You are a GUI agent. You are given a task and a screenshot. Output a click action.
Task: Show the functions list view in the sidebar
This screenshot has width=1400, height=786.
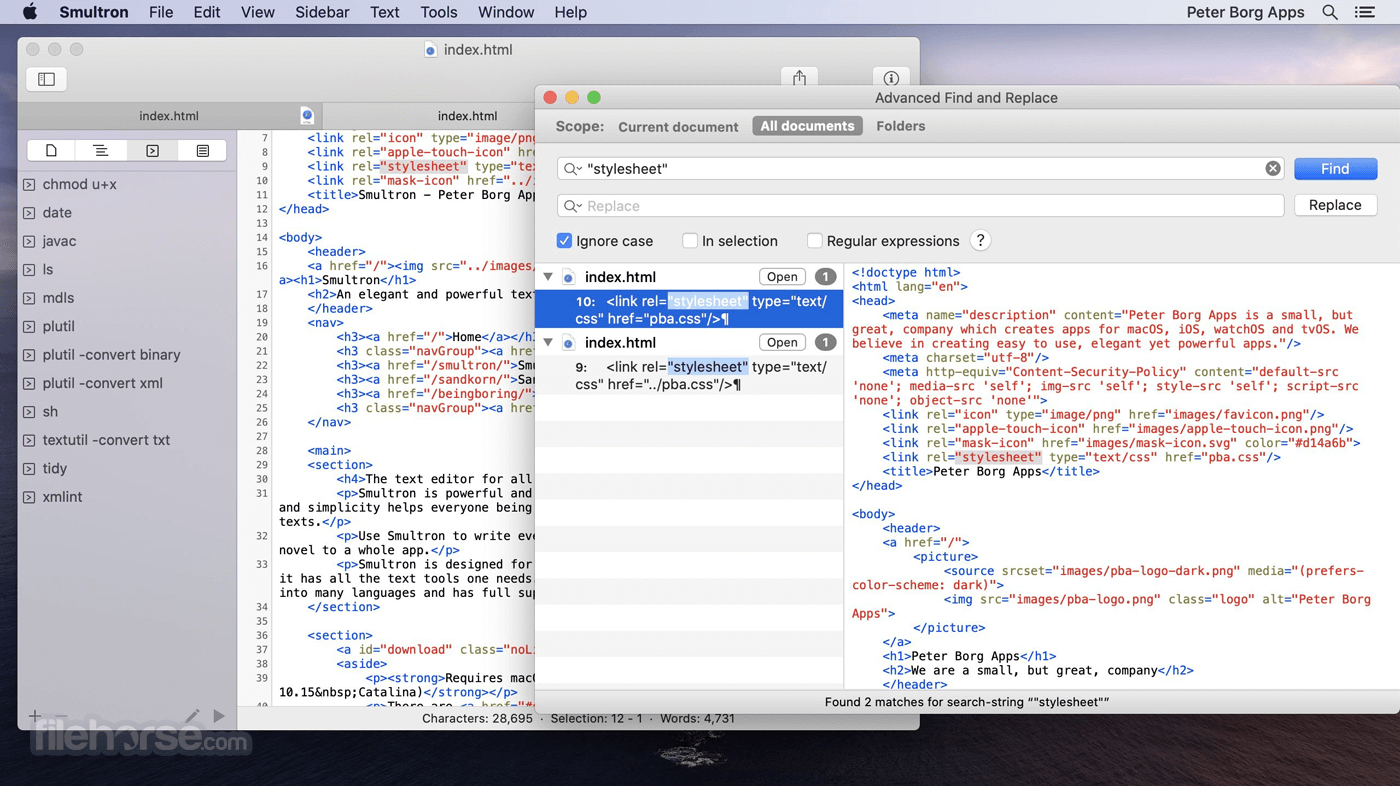[x=101, y=151]
